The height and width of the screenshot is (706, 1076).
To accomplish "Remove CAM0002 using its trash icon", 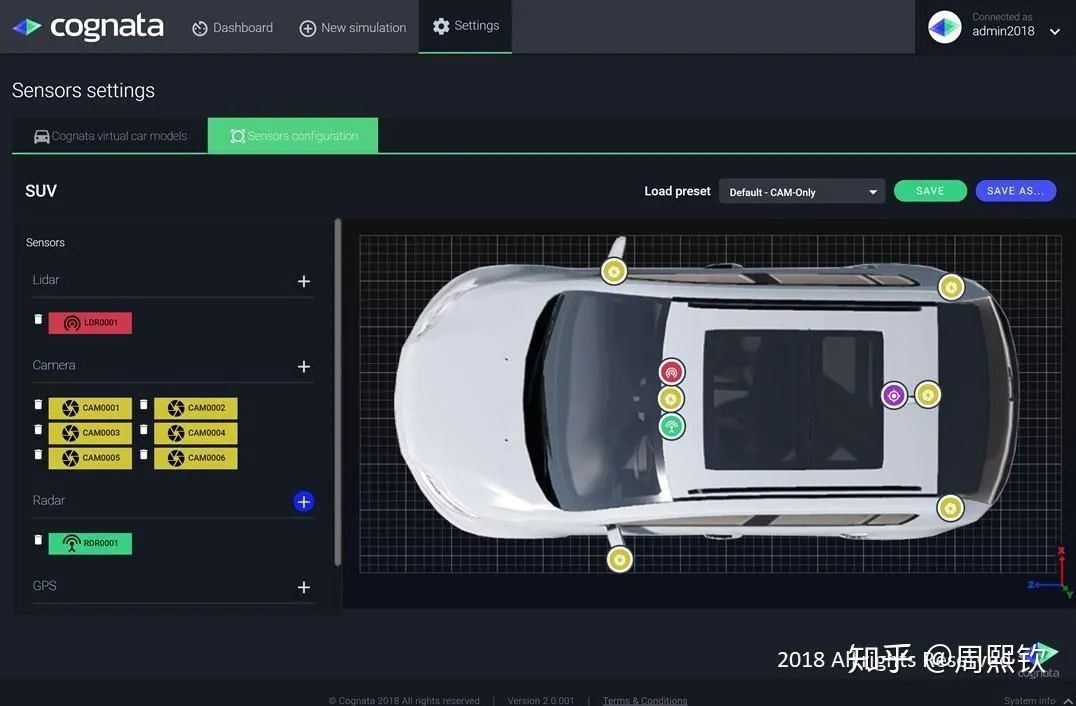I will [x=143, y=405].
